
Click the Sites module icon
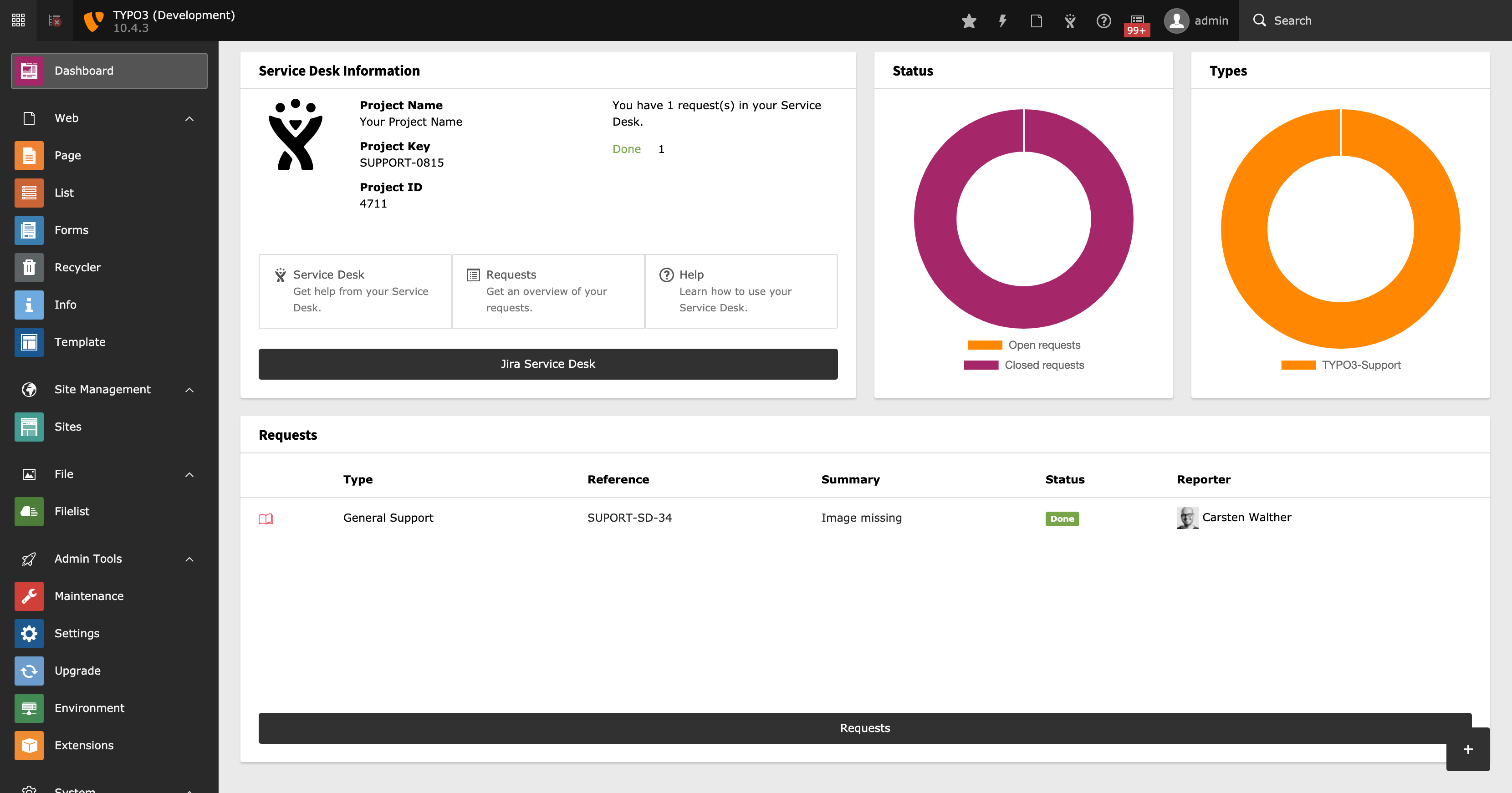(29, 427)
